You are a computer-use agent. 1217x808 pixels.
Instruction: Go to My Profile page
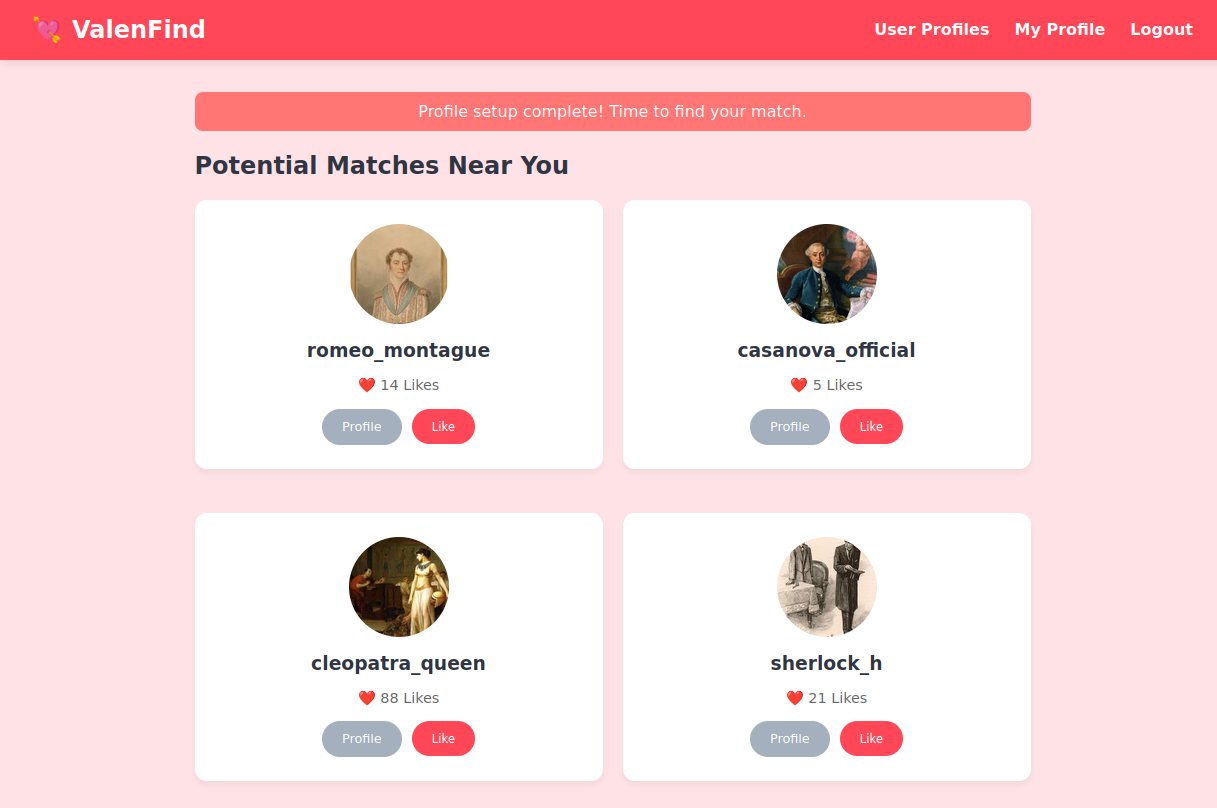pos(1059,30)
